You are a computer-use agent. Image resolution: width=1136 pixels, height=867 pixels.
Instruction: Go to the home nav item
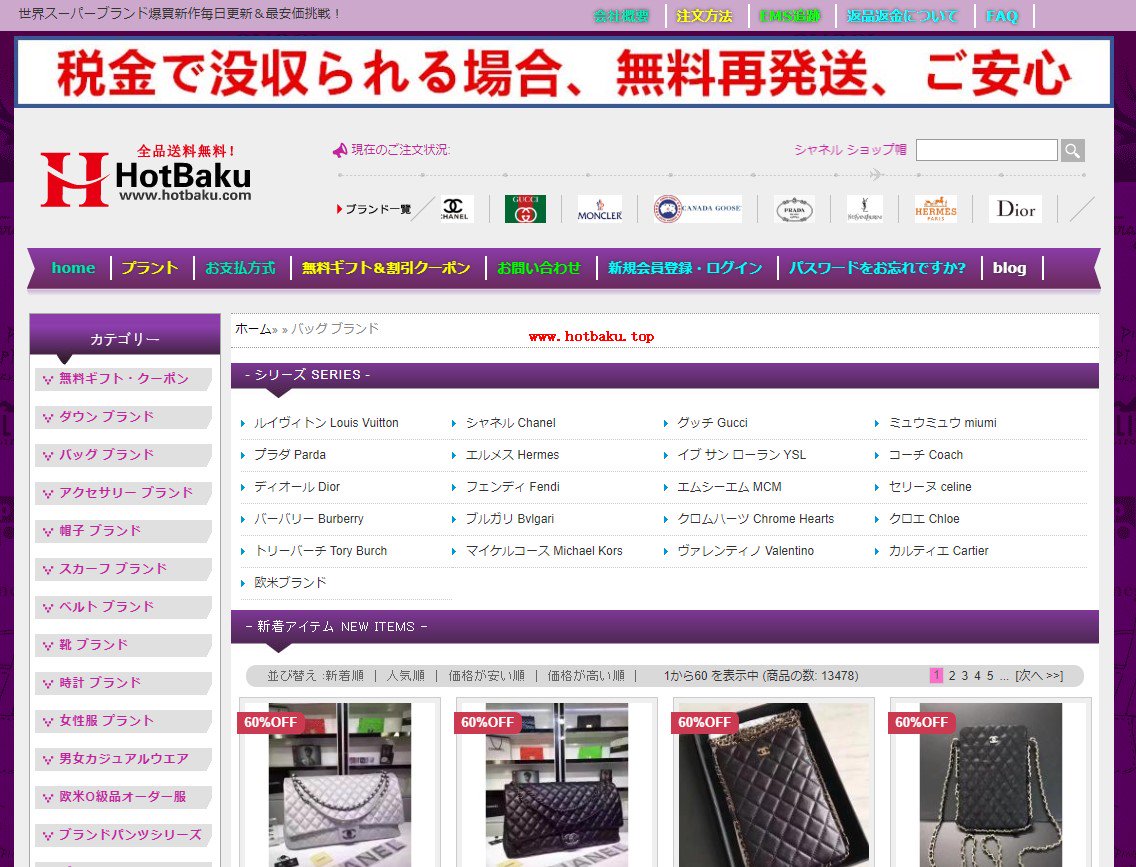pos(73,267)
